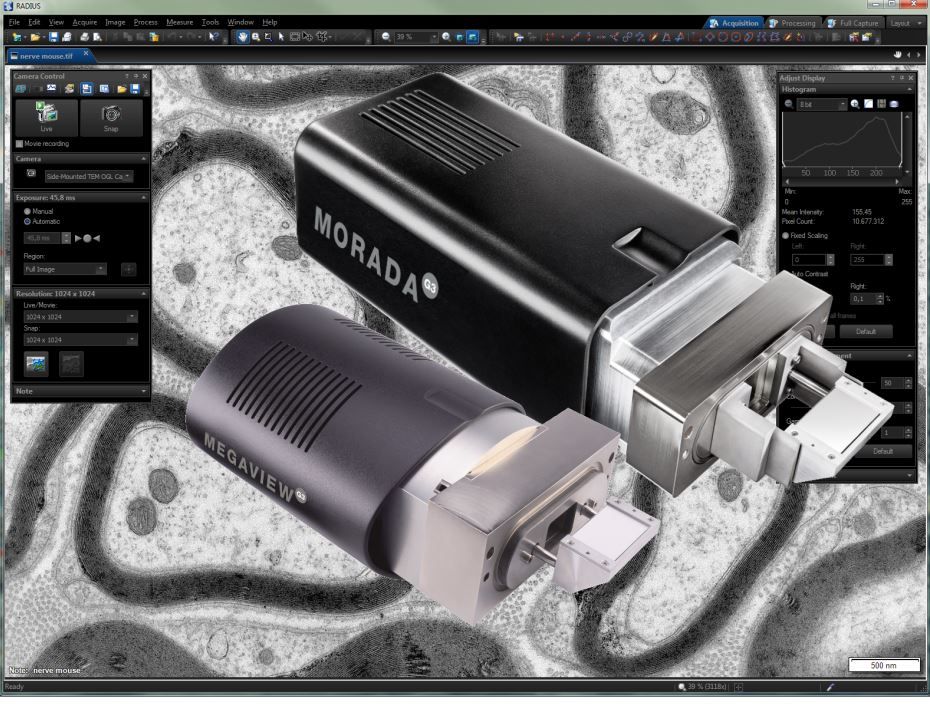Image resolution: width=930 pixels, height=708 pixels.
Task: Enable the Movie recording checkbox
Action: (20, 144)
